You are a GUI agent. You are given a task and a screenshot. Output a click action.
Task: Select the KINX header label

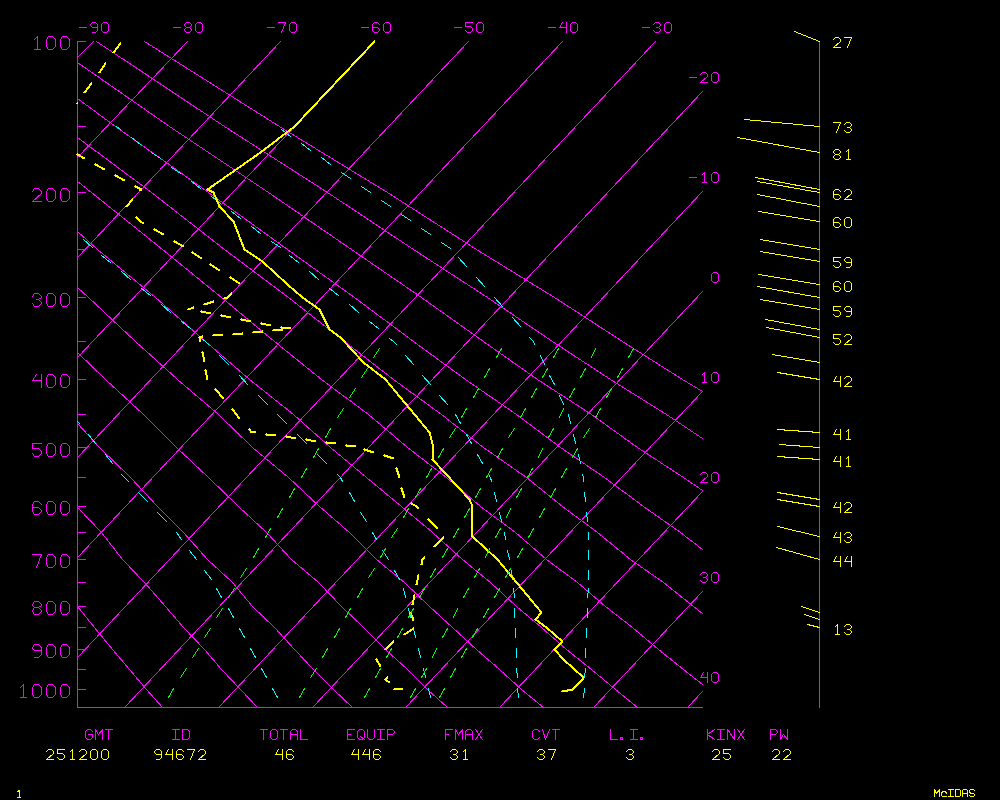tap(726, 735)
